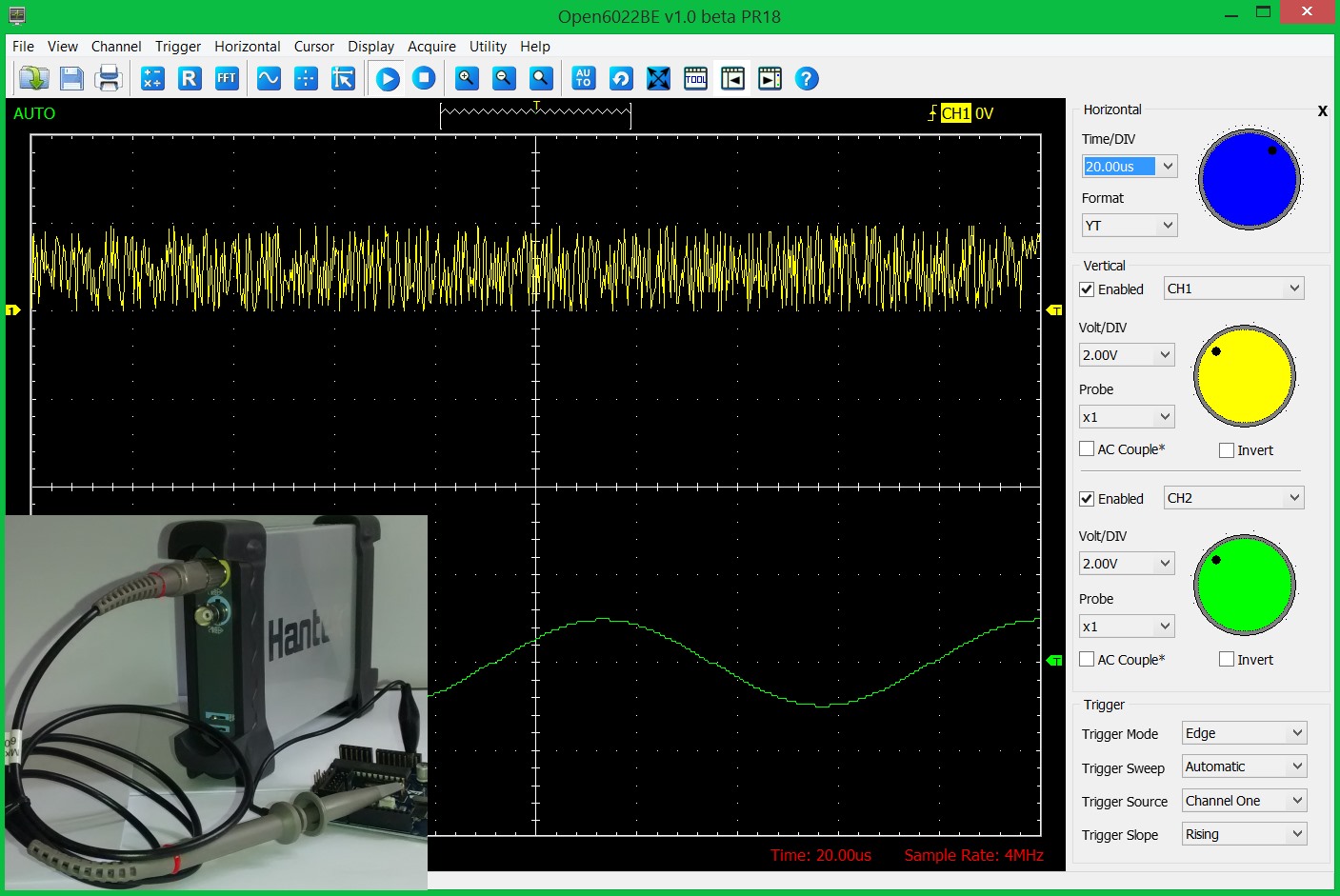Viewport: 1340px width, 896px height.
Task: Click the application icon in title bar
Action: pyautogui.click(x=17, y=15)
